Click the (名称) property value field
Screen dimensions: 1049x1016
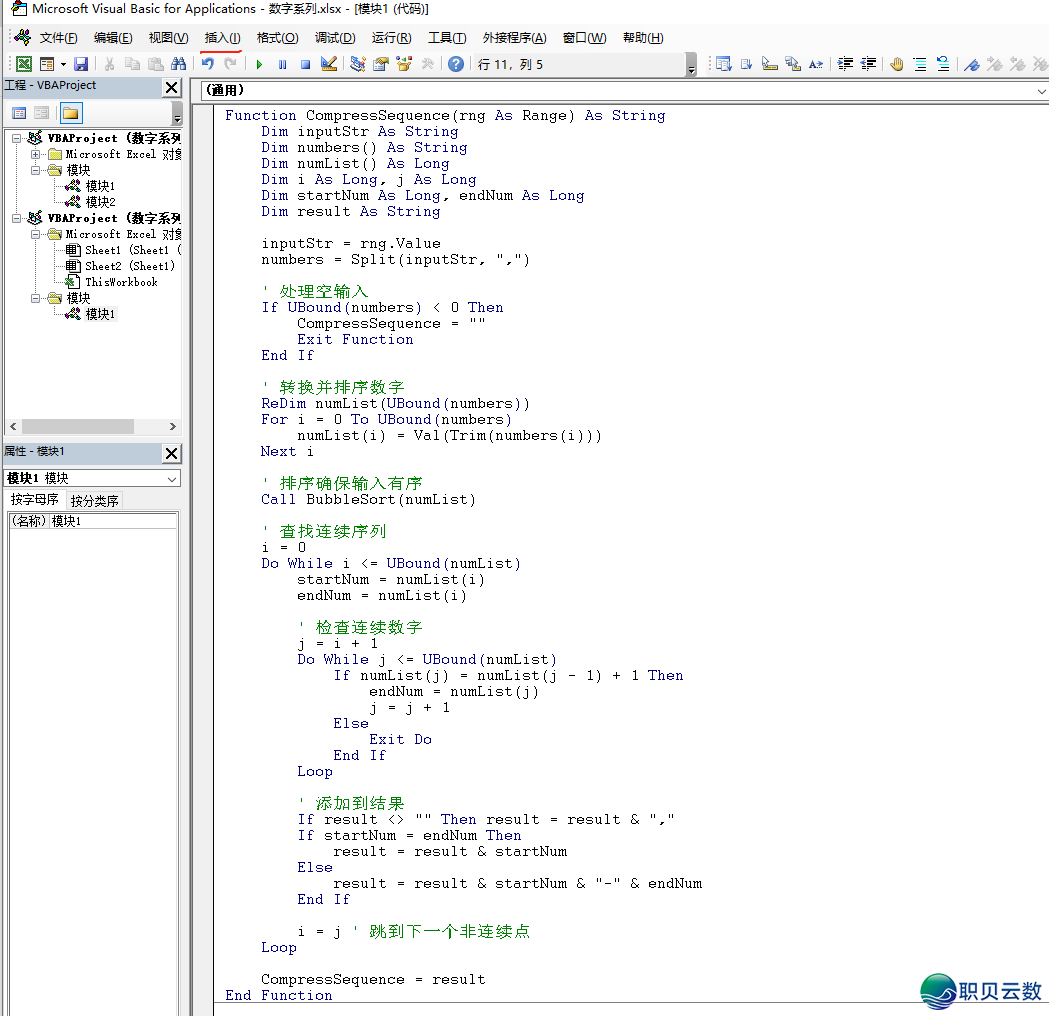[x=112, y=521]
